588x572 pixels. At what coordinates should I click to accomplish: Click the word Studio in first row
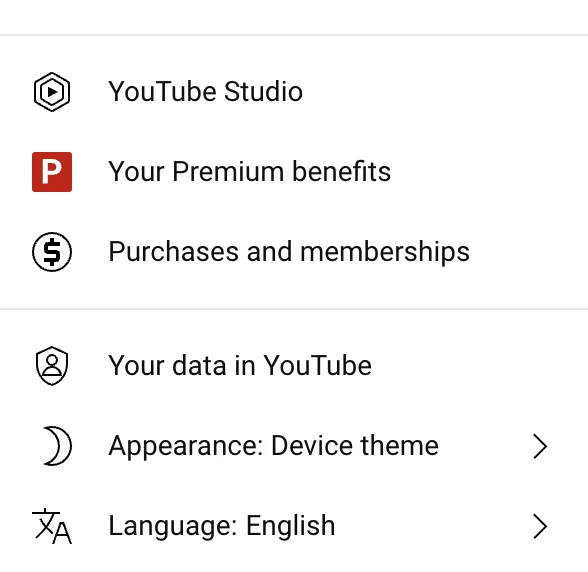[x=263, y=91]
